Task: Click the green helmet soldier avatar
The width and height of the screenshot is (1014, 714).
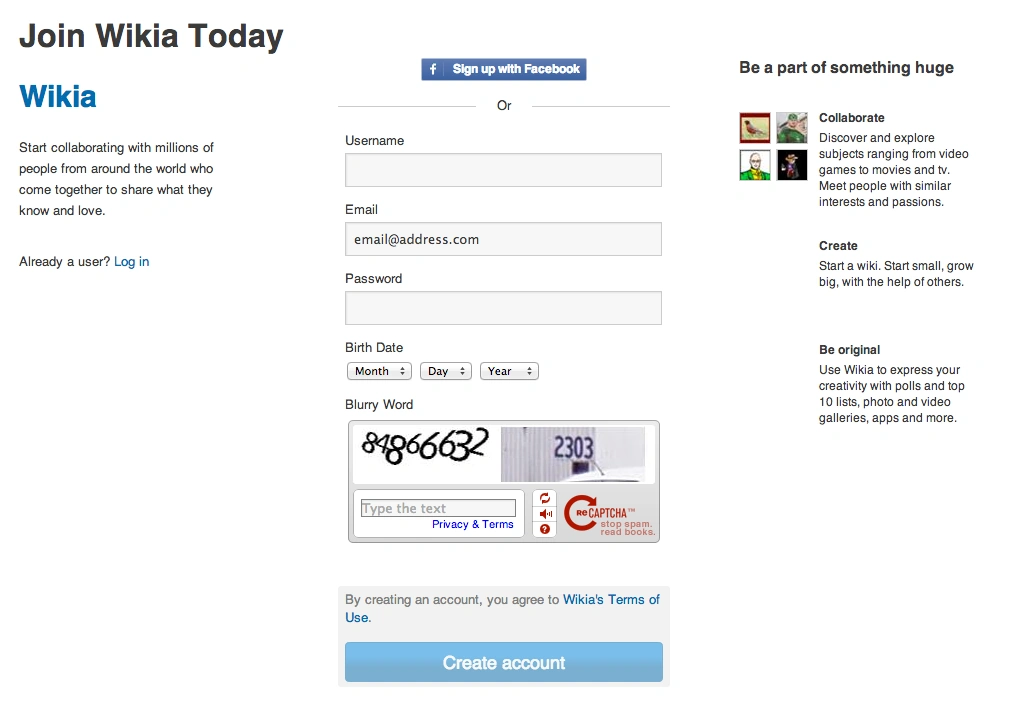Action: pos(792,128)
